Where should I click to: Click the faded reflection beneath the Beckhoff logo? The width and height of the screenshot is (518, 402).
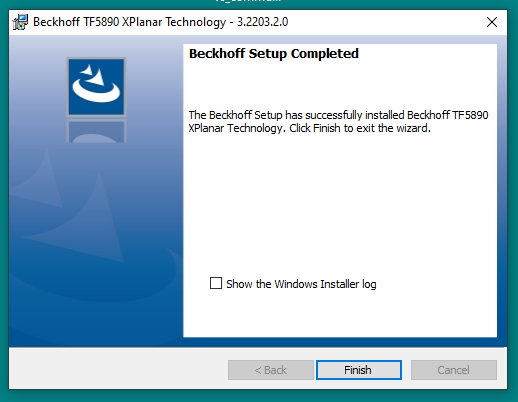pos(96,131)
